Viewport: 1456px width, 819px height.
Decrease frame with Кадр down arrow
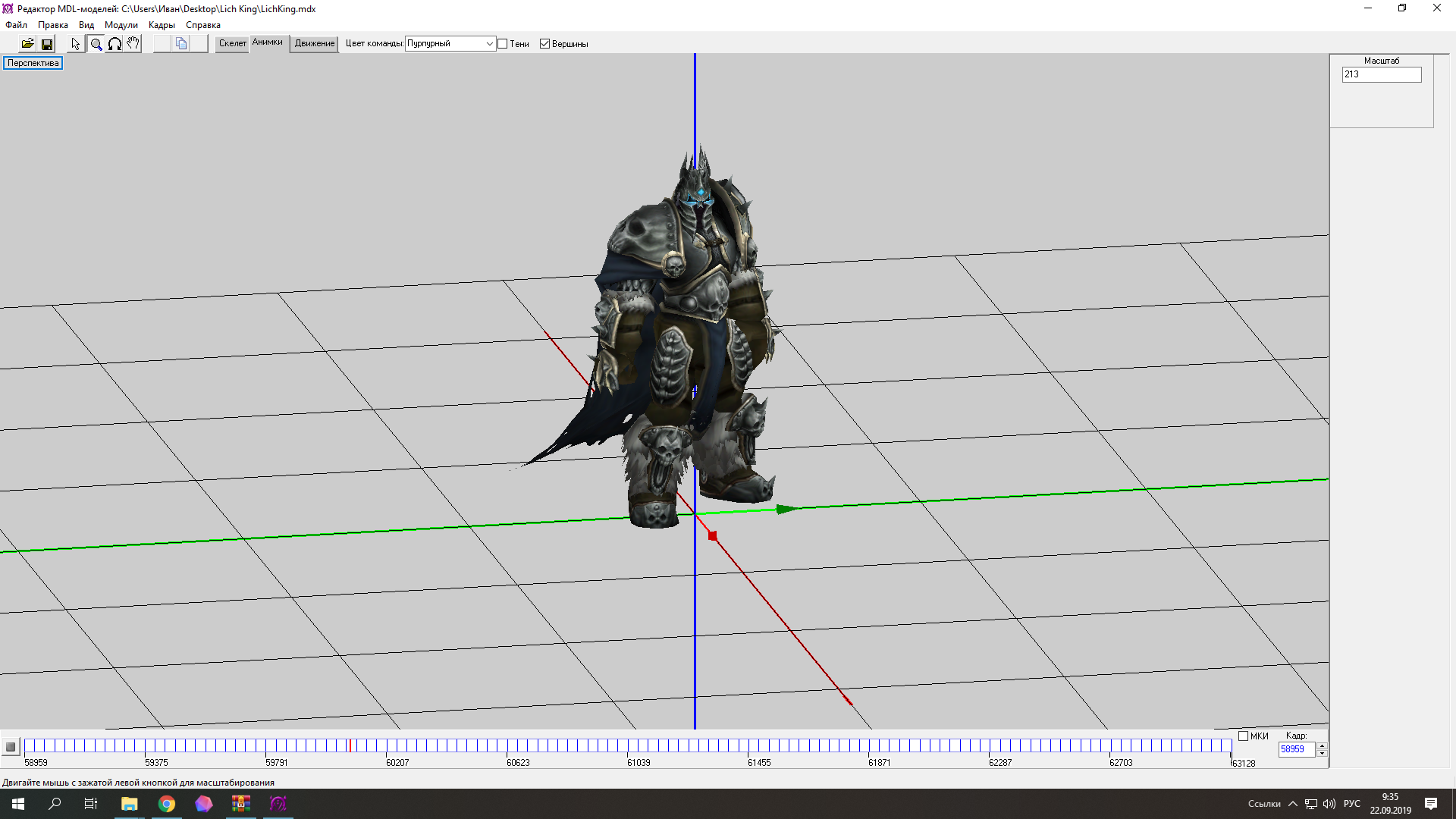pos(1322,753)
